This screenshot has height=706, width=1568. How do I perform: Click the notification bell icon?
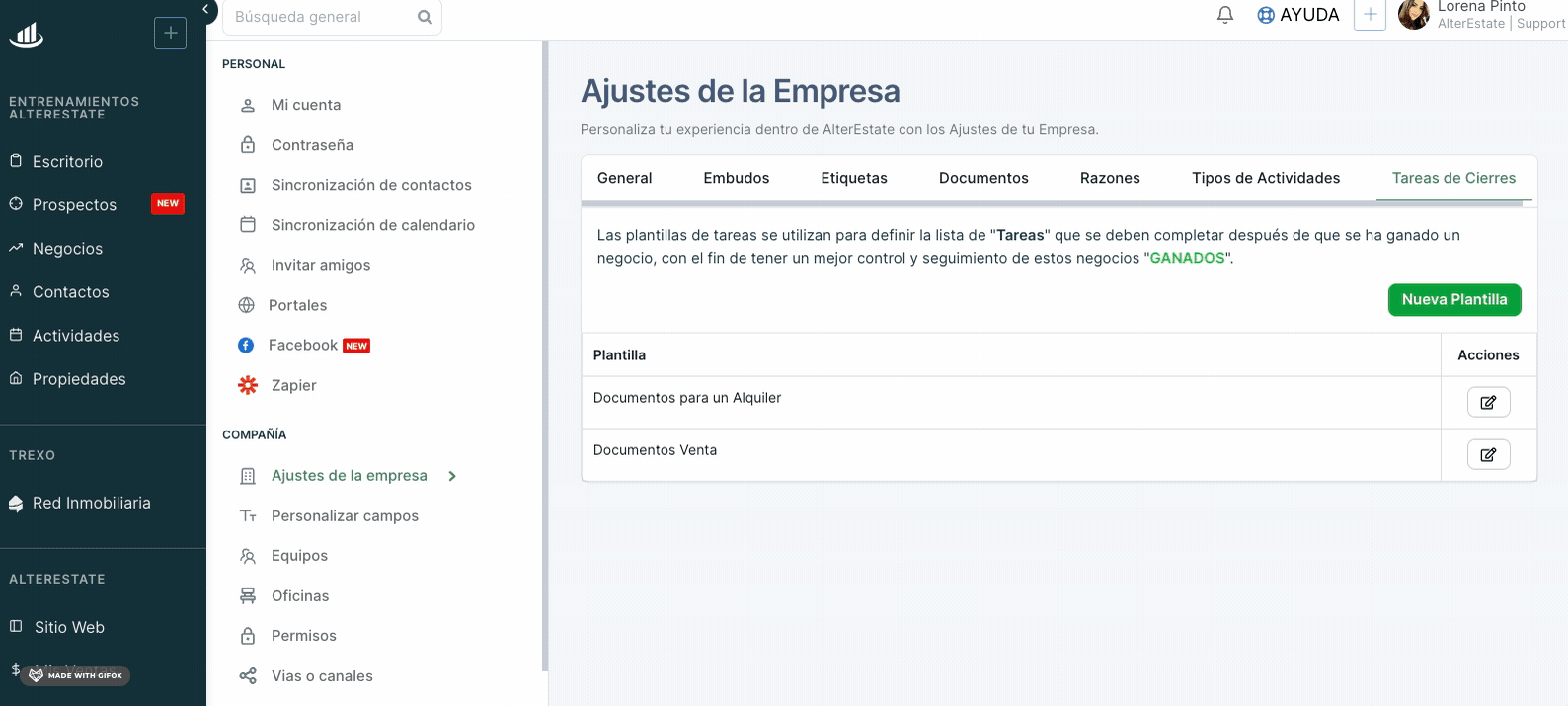point(1224,15)
